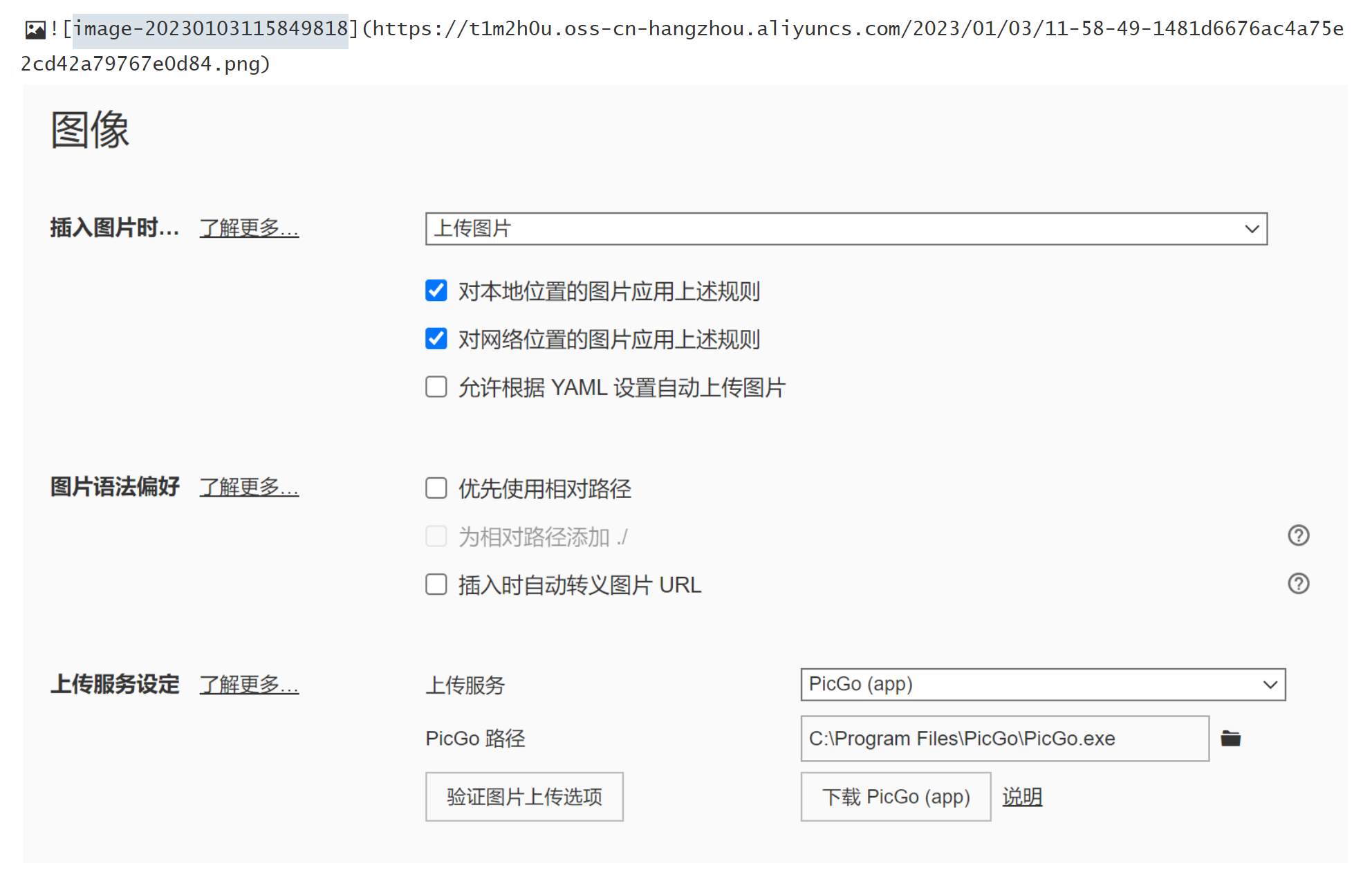
Task: Open the PicGo (app) upload service dropdown
Action: [x=1044, y=685]
